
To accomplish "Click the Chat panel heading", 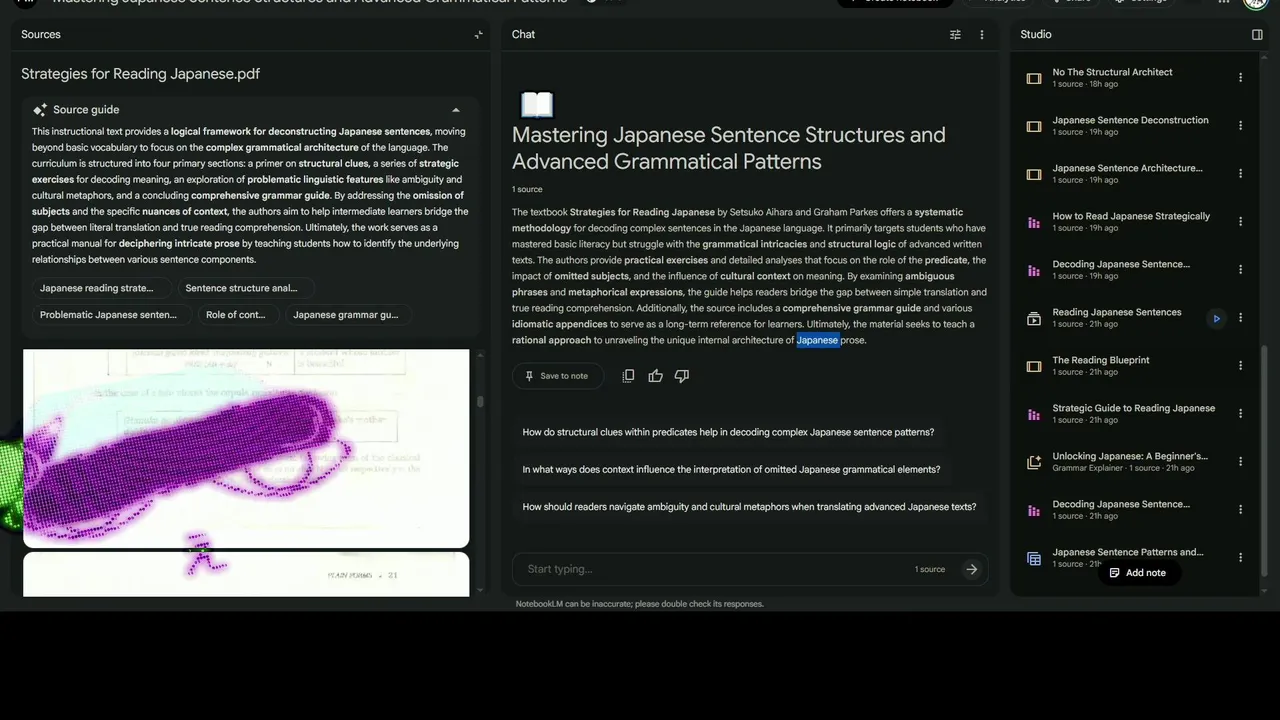I will pos(523,34).
